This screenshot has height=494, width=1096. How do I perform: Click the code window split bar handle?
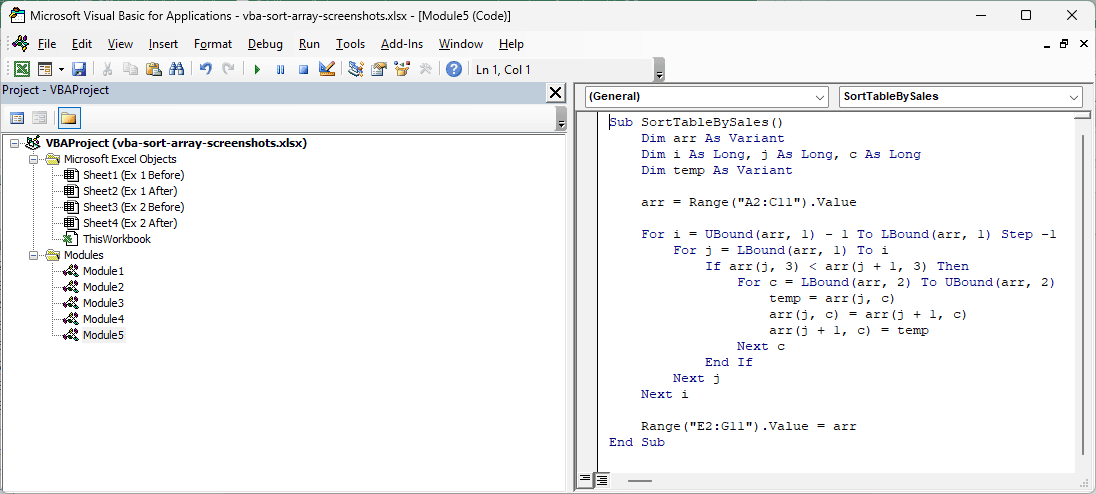coord(1082,115)
